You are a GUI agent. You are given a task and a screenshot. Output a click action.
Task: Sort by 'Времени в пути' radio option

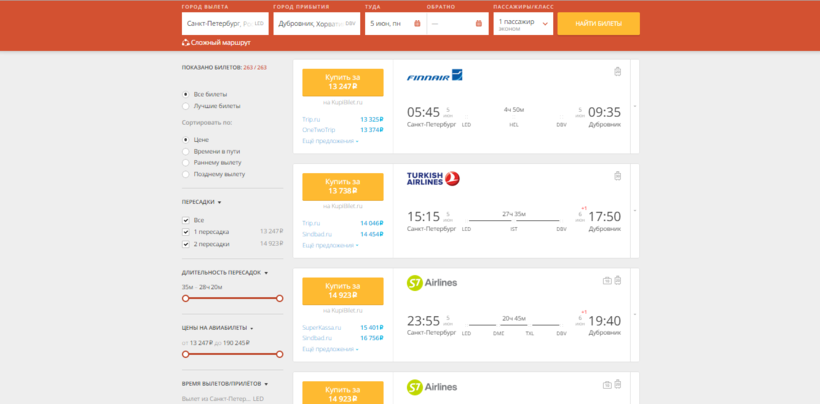click(x=186, y=151)
